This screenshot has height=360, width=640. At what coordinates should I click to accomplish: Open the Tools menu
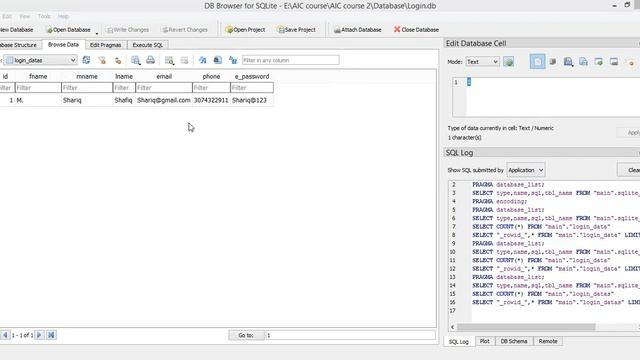44,16
